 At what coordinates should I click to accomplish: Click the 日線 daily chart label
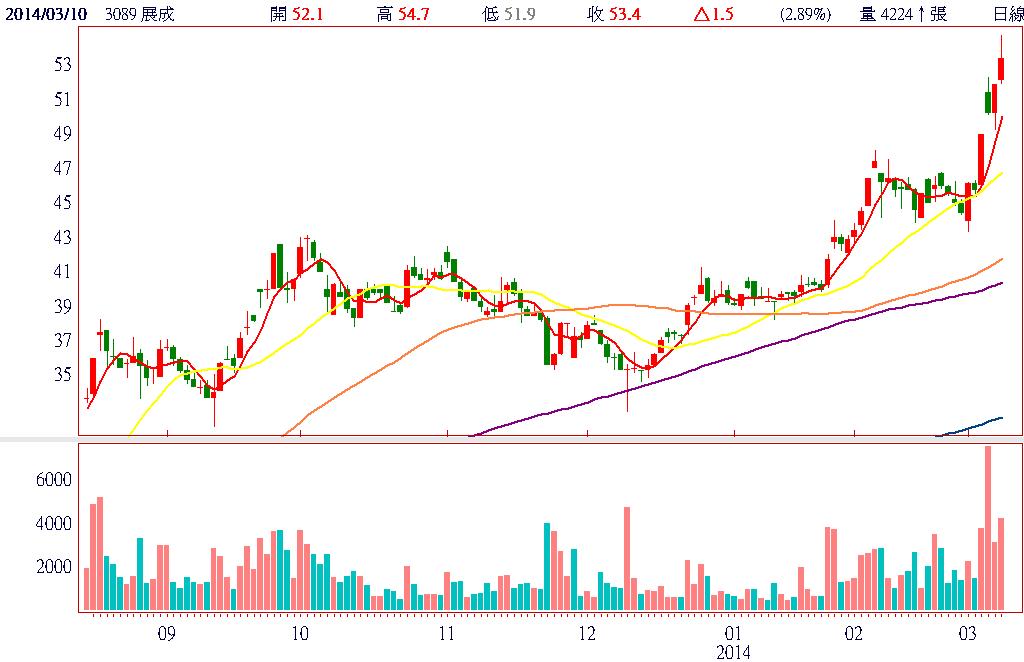[x=1007, y=14]
